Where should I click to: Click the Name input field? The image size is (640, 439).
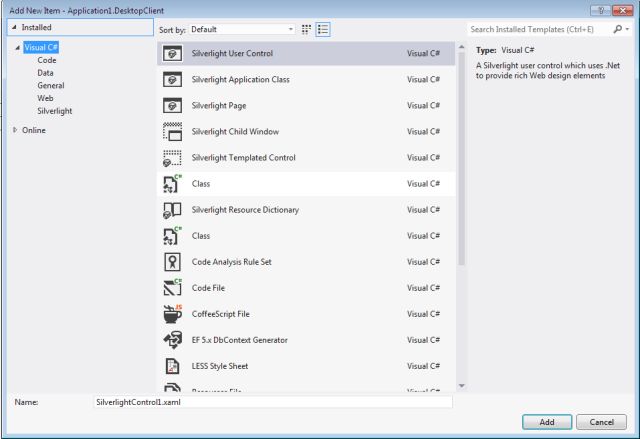pyautogui.click(x=273, y=402)
